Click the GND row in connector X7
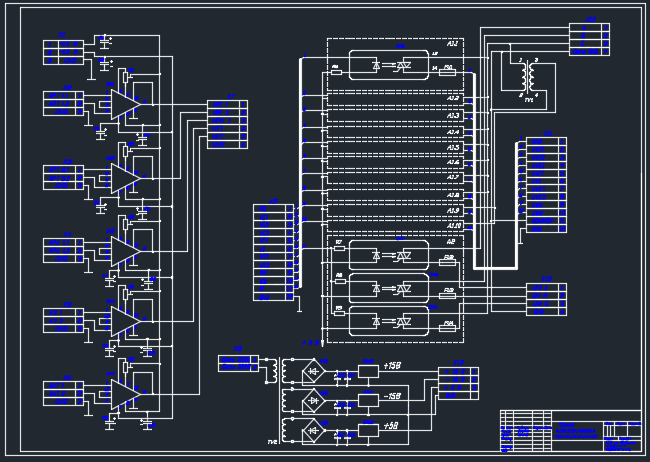Image resolution: width=650 pixels, height=462 pixels. tap(228, 145)
